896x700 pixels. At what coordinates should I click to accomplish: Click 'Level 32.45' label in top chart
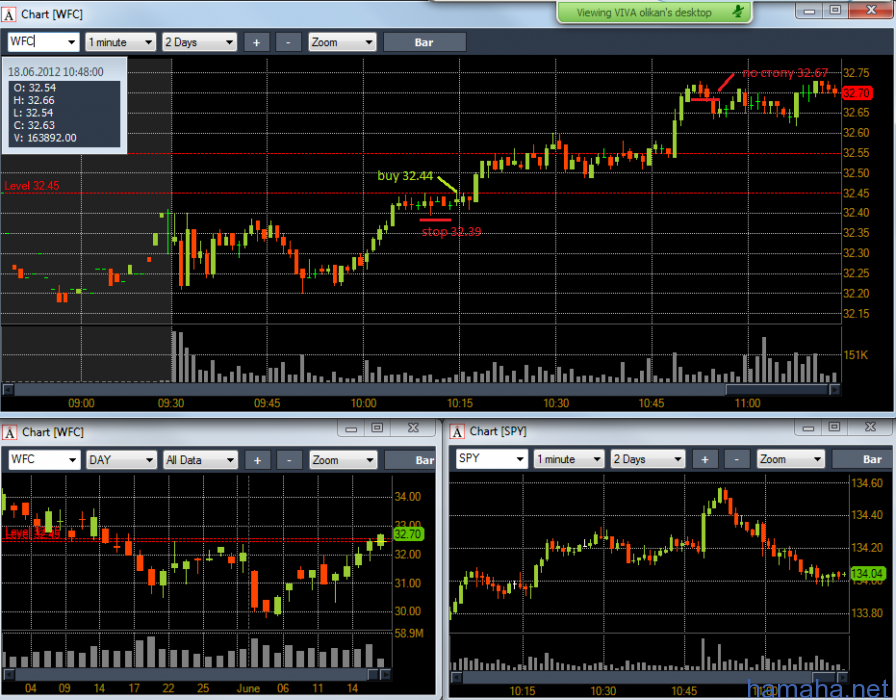(32, 186)
